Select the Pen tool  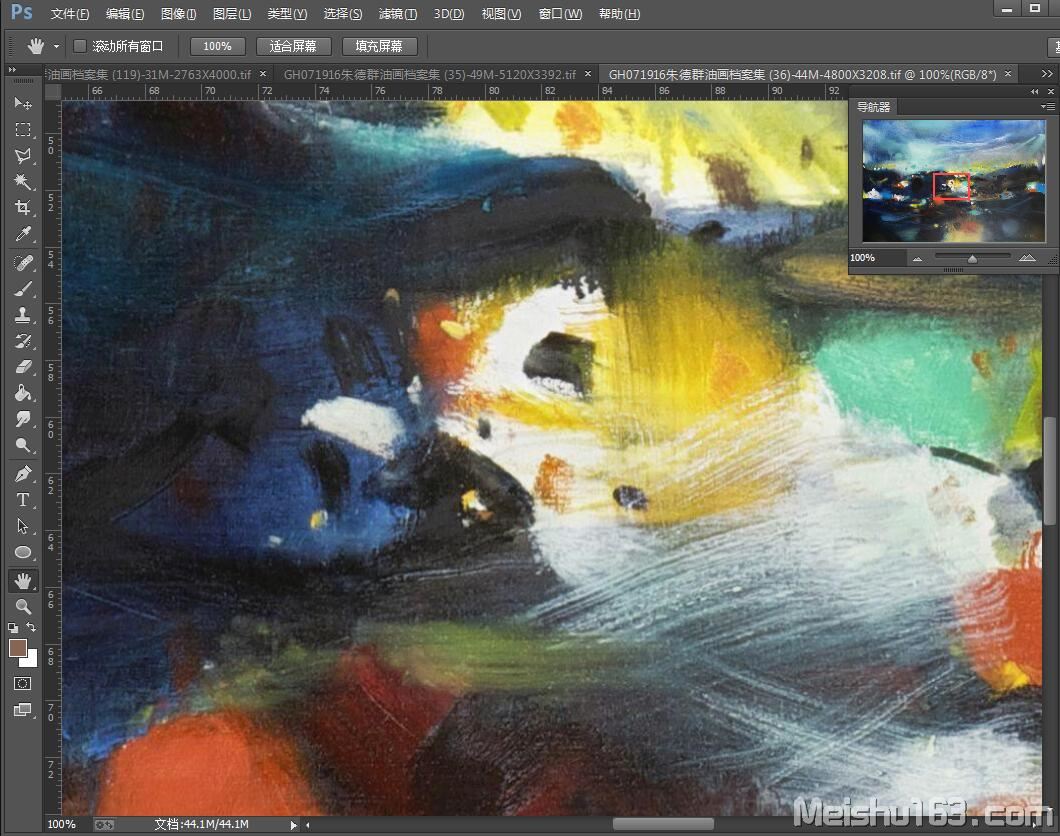pyautogui.click(x=23, y=474)
